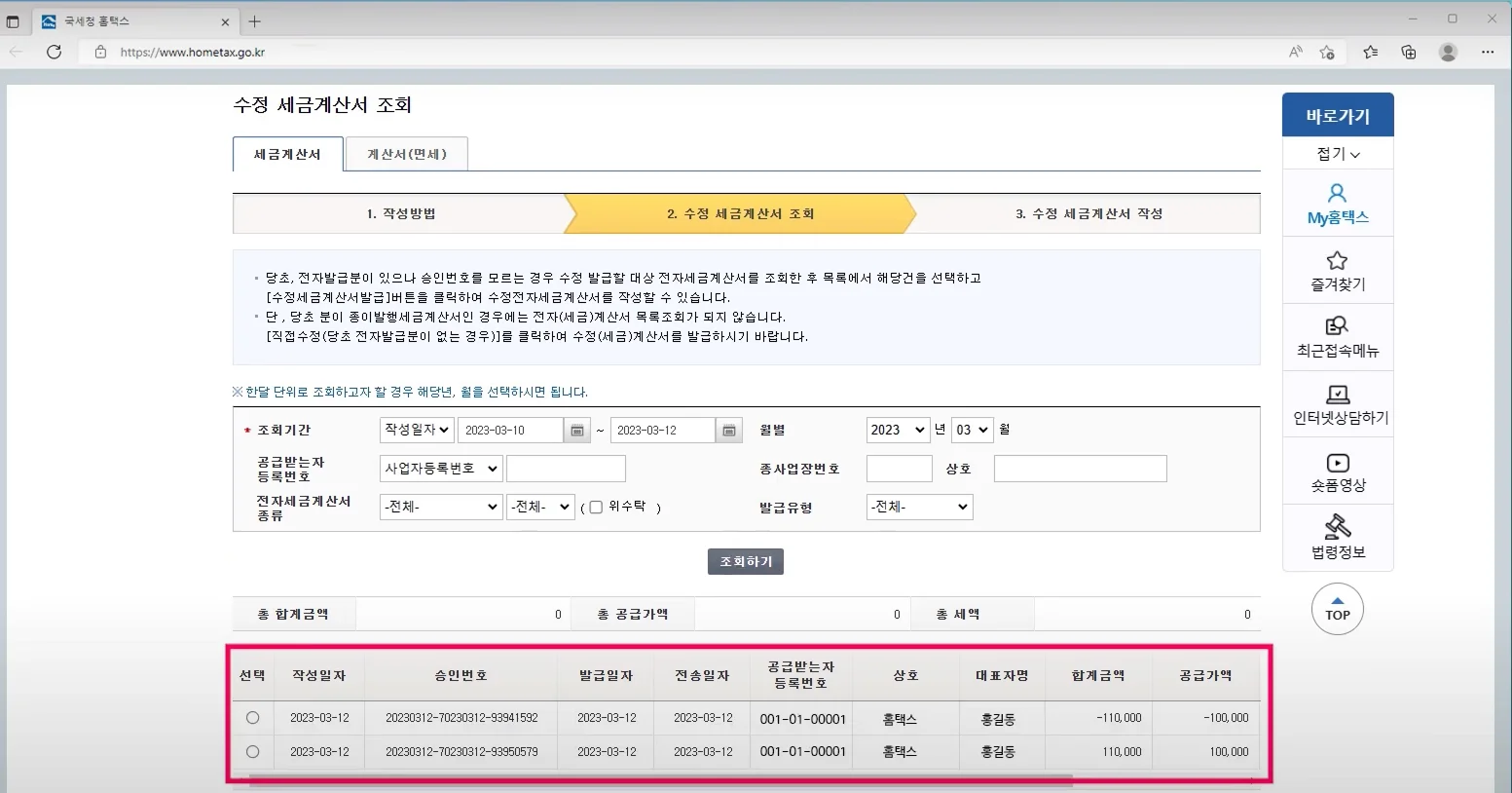Open the start date calendar picker

point(576,430)
